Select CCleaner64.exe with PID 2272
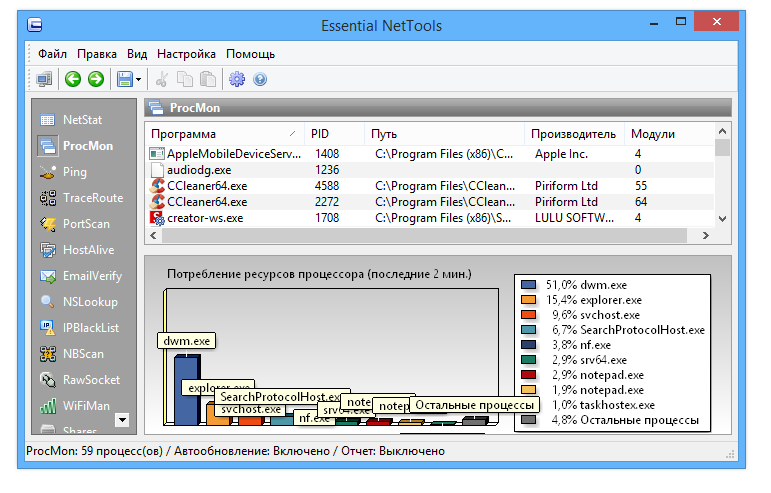Viewport: 771px width, 493px height. point(430,202)
